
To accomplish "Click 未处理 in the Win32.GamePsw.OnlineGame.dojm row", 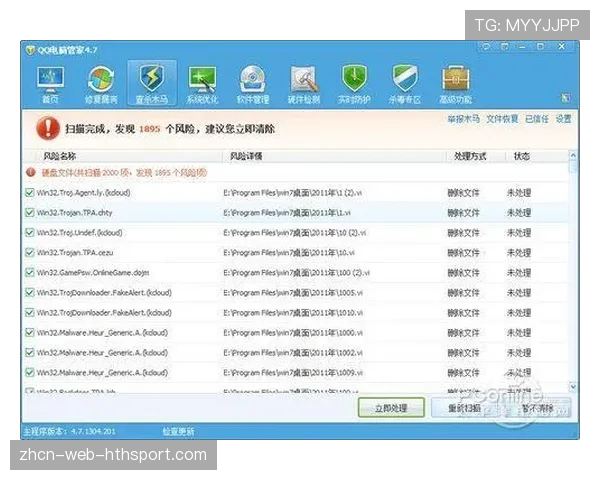I will 519,273.
